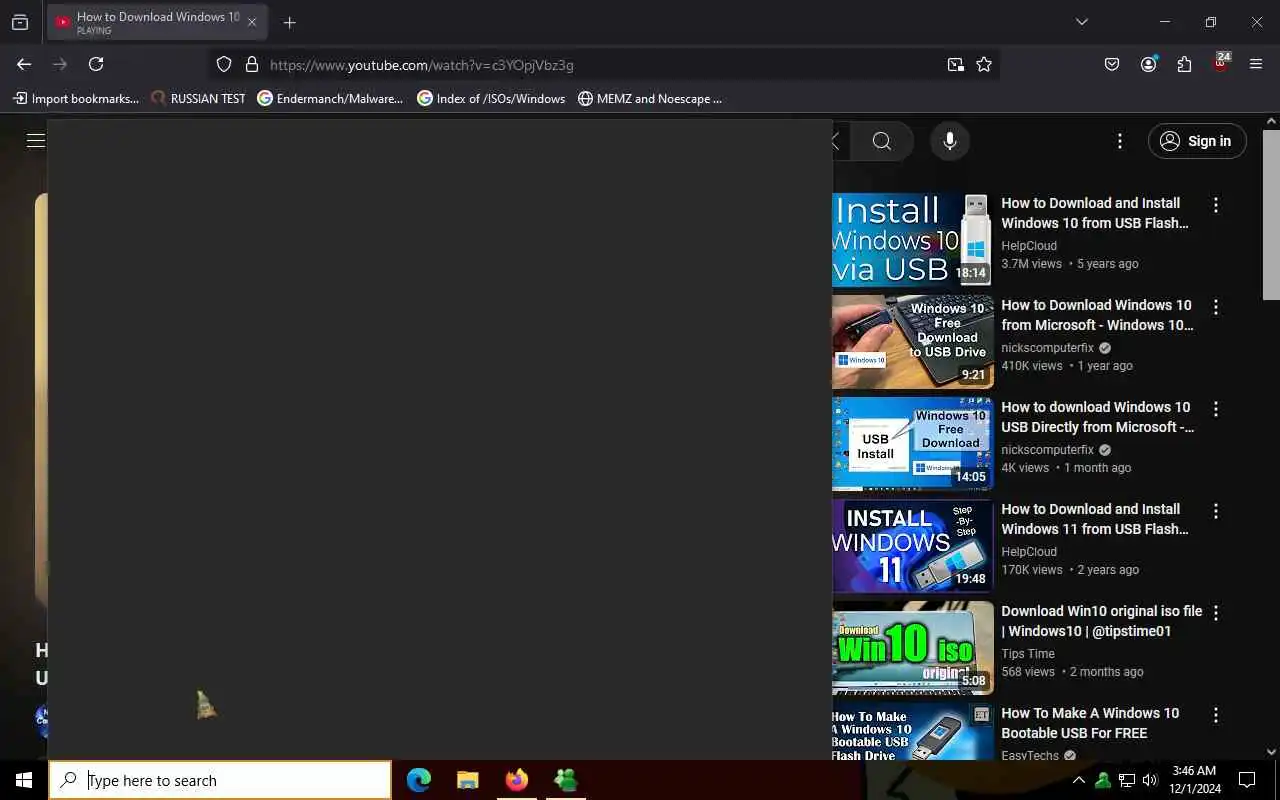The height and width of the screenshot is (800, 1280).
Task: Open INSTALL WINDOWS 11 thumbnail
Action: click(x=912, y=546)
